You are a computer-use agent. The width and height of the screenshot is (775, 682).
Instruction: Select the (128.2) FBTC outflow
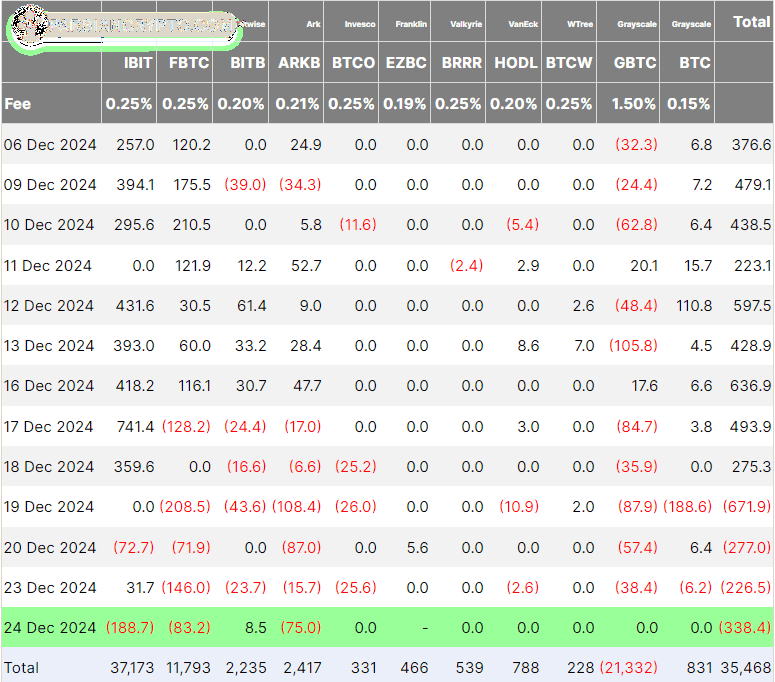pyautogui.click(x=186, y=427)
